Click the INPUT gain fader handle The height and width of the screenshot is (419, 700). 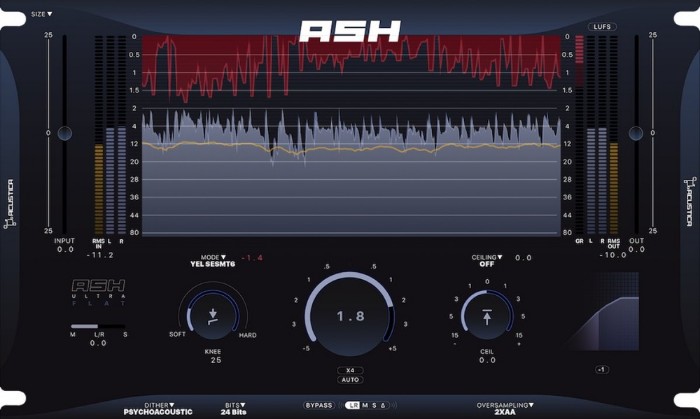[65, 133]
